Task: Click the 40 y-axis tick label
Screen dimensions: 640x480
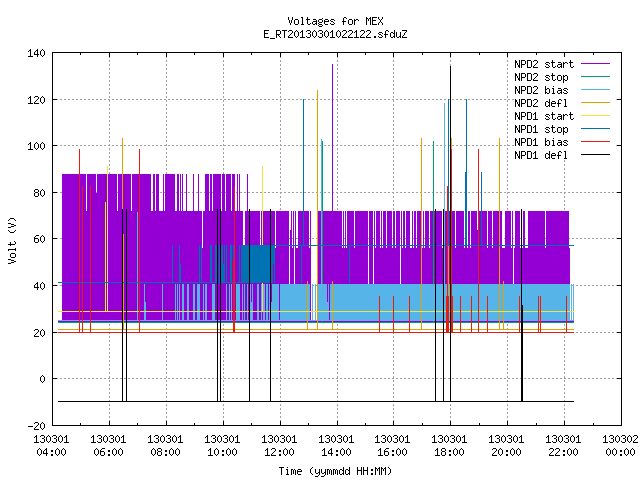Action: click(x=40, y=286)
